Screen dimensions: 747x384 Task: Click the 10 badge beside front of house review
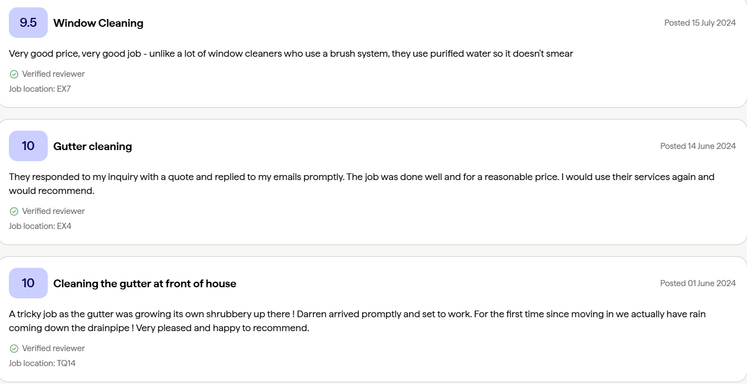tap(28, 283)
